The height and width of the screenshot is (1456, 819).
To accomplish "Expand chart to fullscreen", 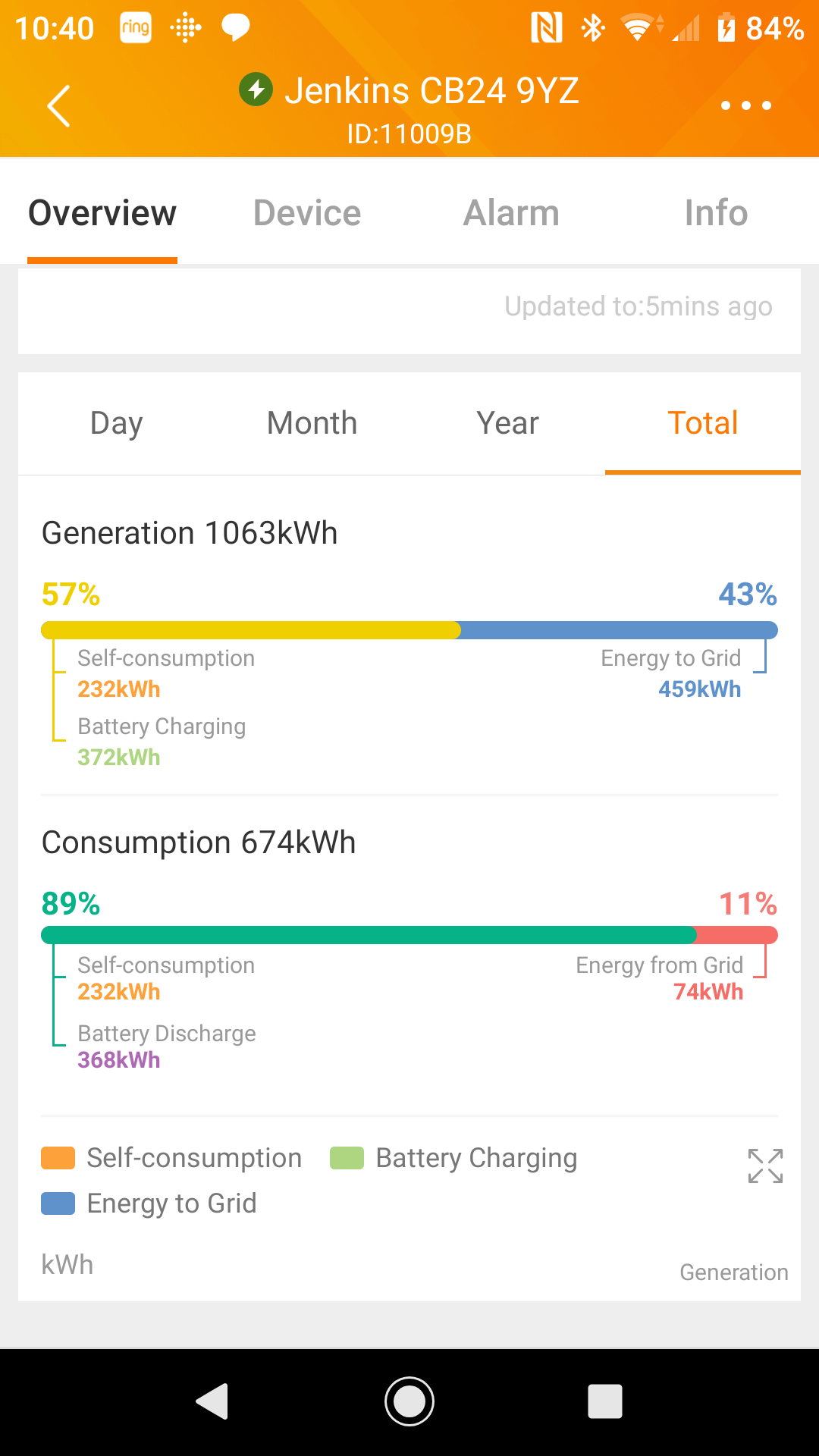I will [x=765, y=1166].
